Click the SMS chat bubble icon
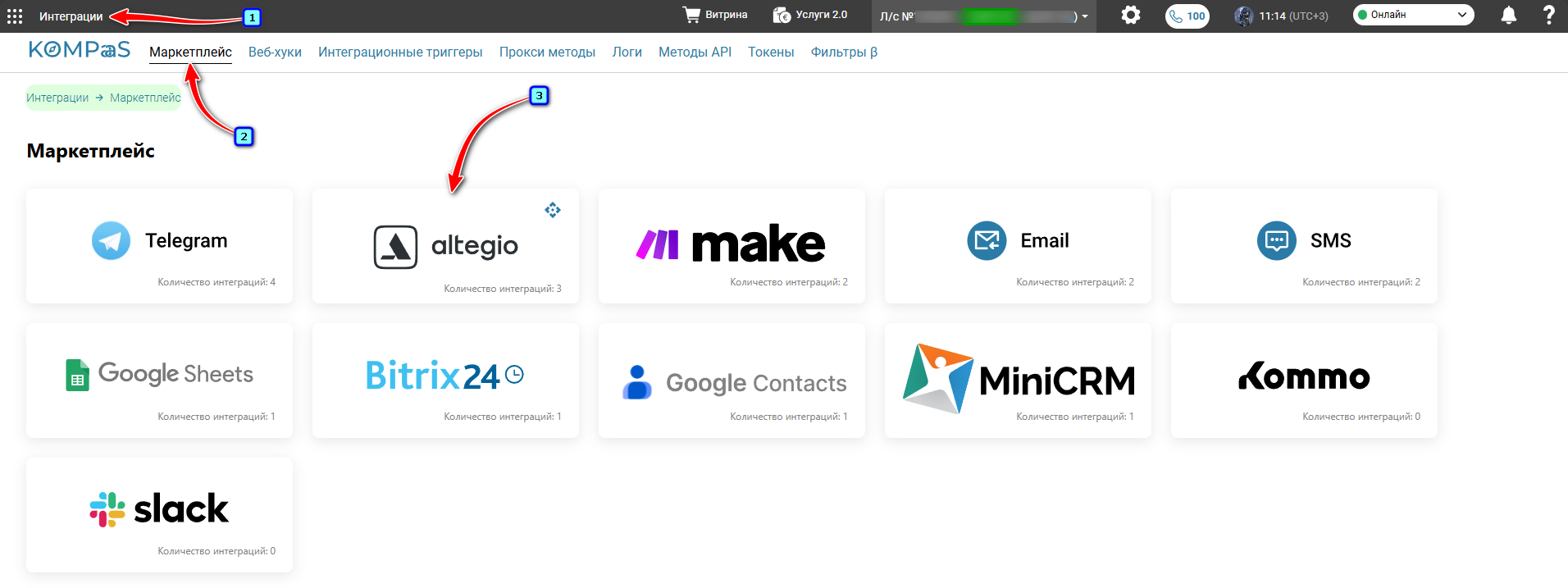This screenshot has width=1568, height=588. [1277, 240]
